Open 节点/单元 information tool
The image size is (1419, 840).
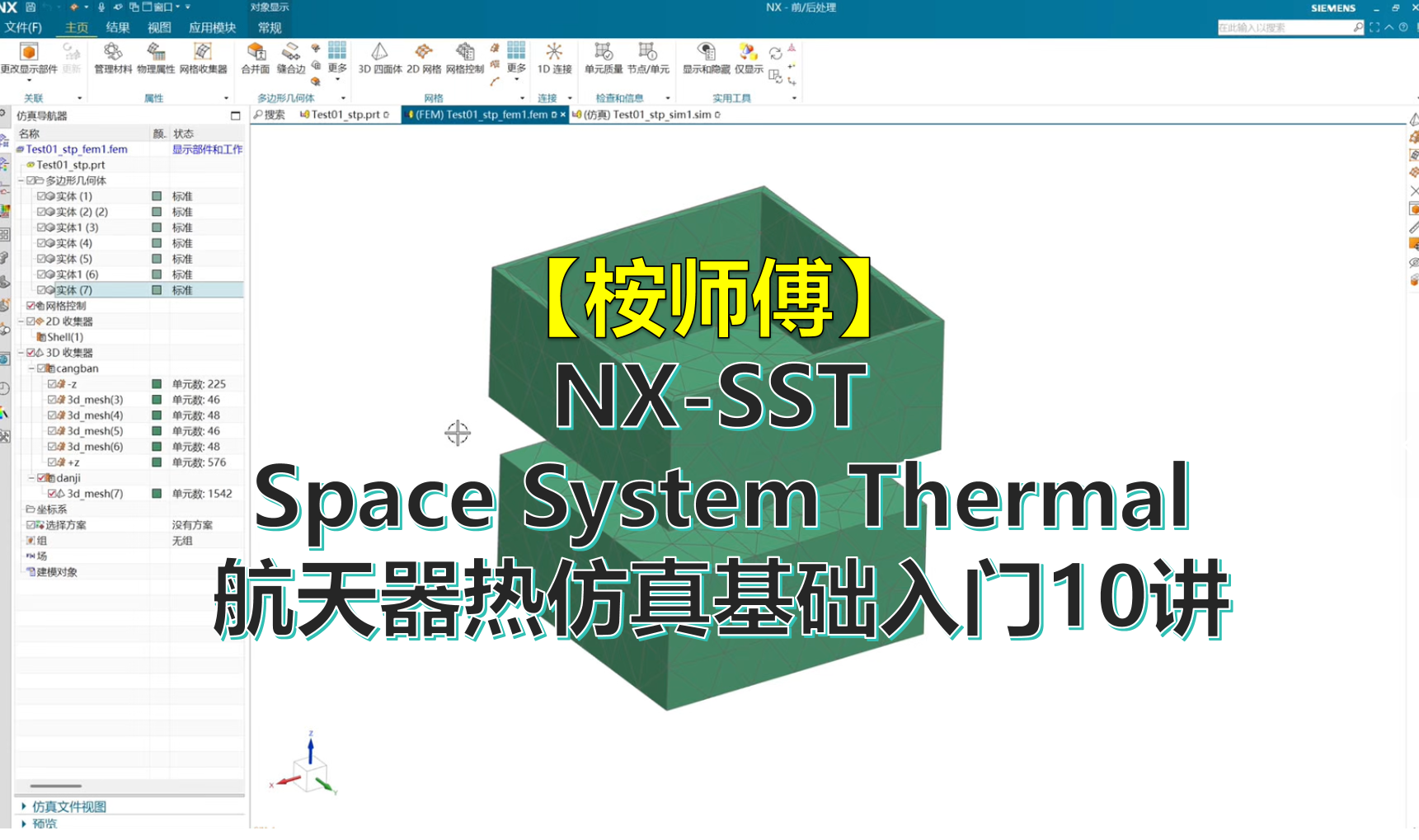pos(648,57)
